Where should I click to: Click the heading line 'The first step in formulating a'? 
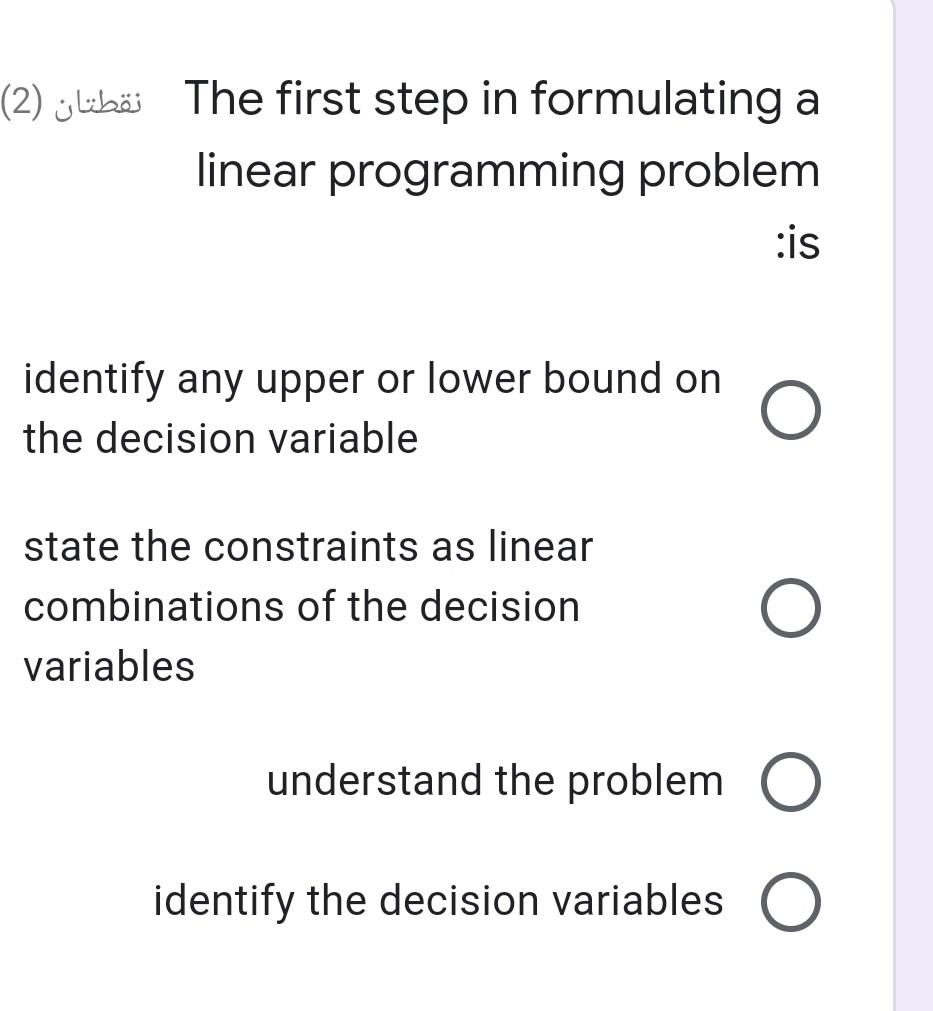(x=502, y=99)
